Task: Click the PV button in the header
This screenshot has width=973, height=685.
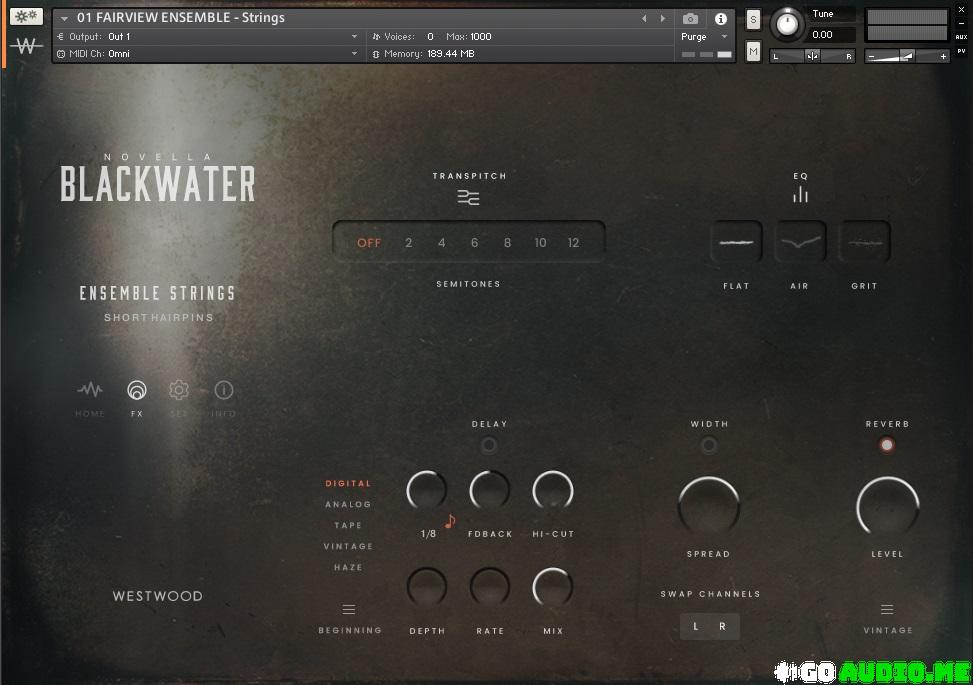Action: (961, 51)
